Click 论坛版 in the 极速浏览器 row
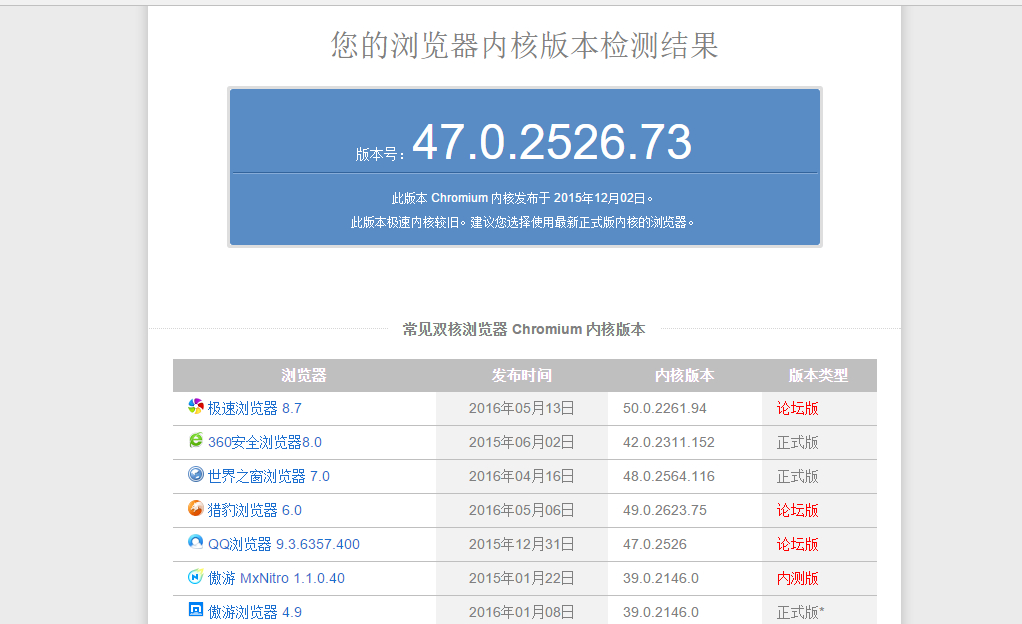 pos(797,409)
